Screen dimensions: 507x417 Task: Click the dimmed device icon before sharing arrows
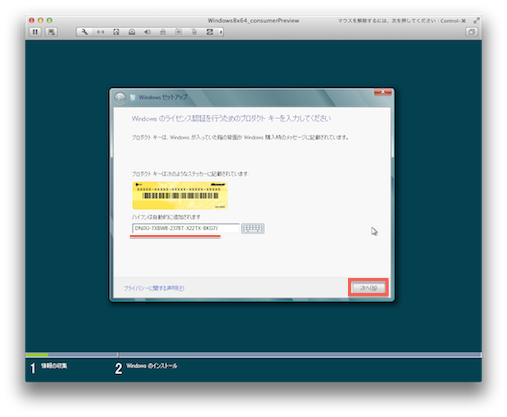(x=194, y=32)
